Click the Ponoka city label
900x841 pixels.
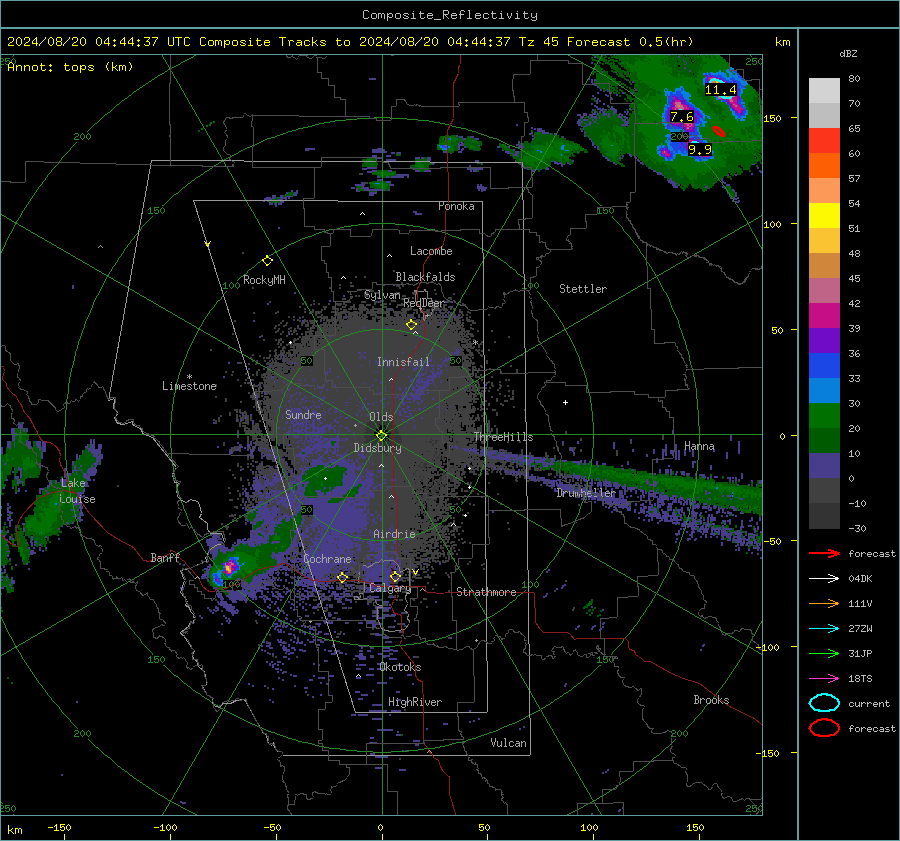tap(456, 206)
